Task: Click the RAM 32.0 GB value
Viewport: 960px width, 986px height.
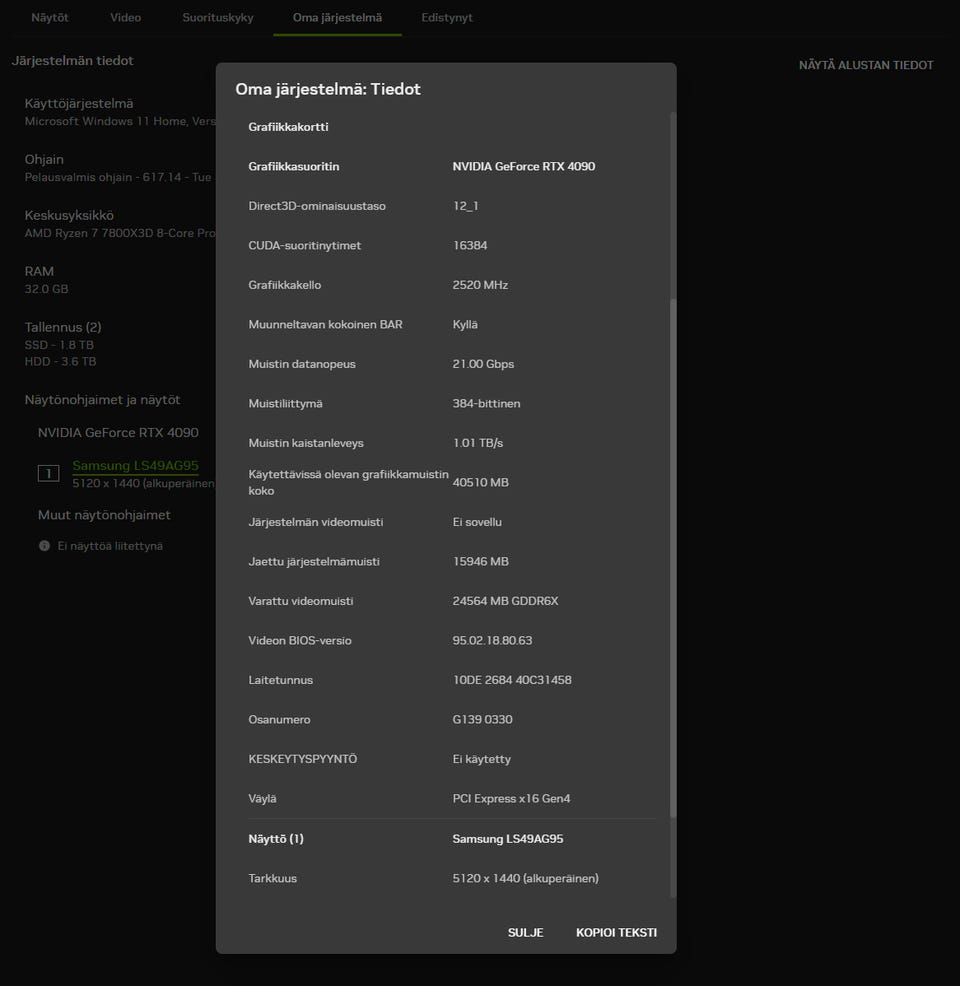Action: tap(46, 289)
